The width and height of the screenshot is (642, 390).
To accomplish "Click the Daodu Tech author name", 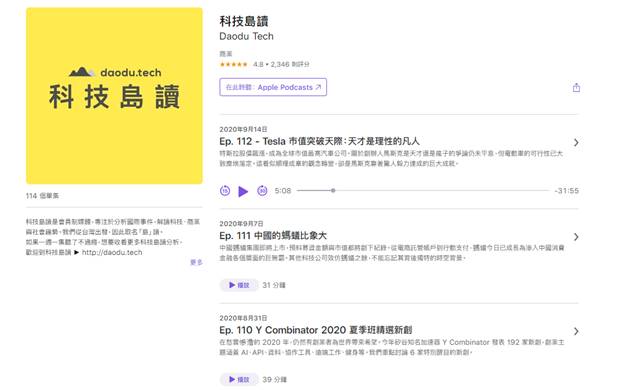I will point(246,36).
